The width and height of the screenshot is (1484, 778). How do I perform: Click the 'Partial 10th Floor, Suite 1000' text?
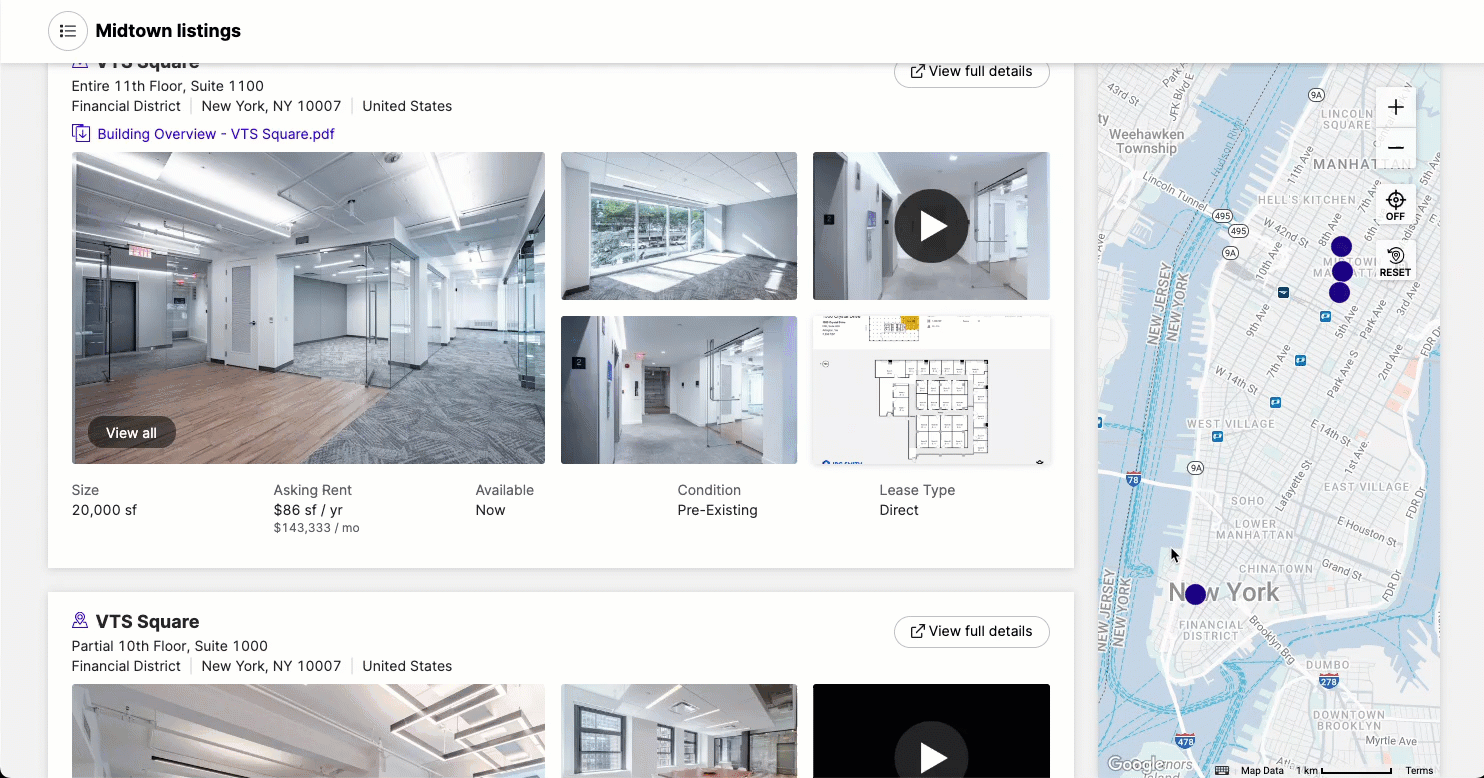pyautogui.click(x=170, y=646)
